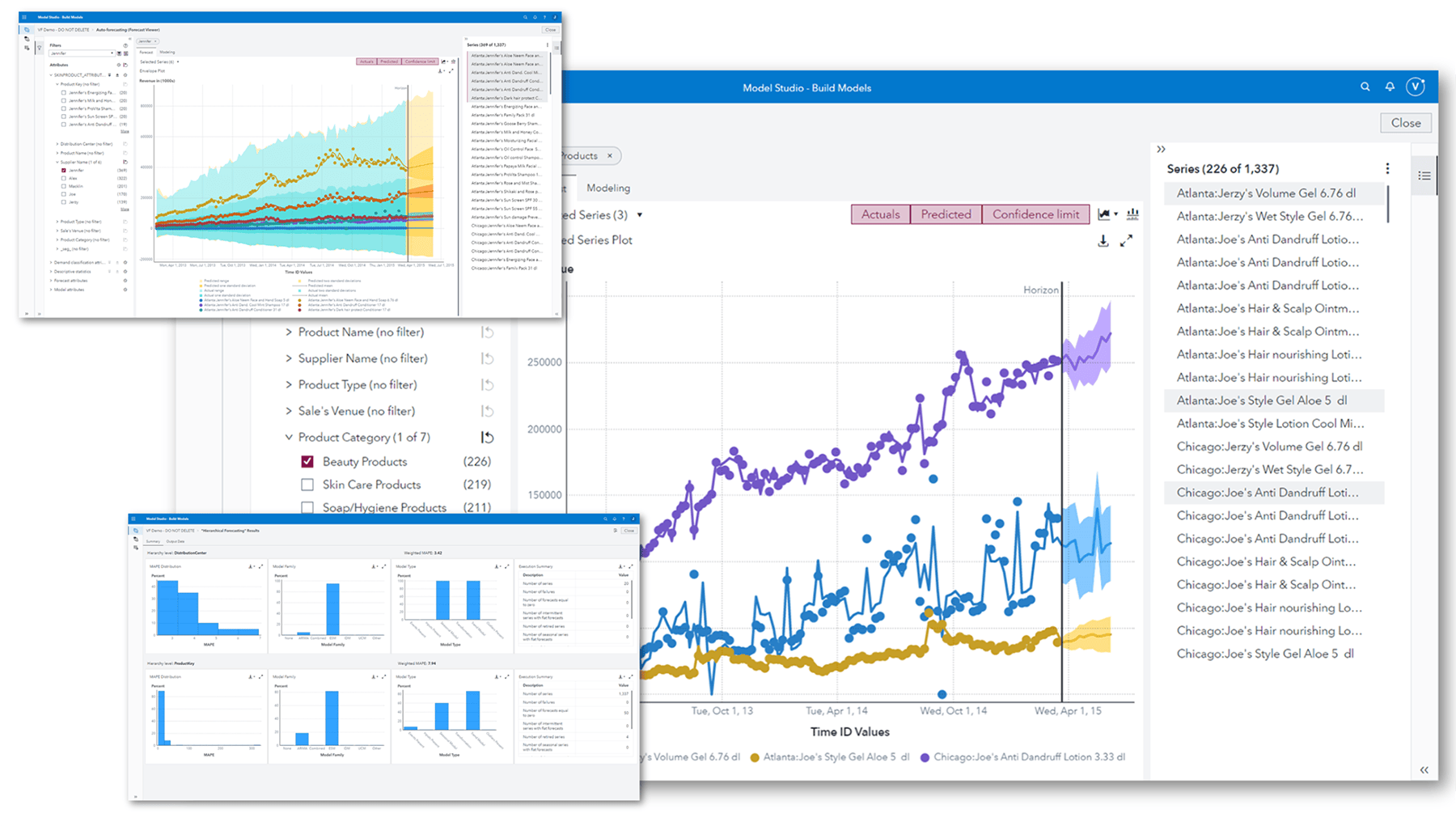Image resolution: width=1456 pixels, height=826 pixels.
Task: Reset the Product Category filter
Action: coord(486,437)
